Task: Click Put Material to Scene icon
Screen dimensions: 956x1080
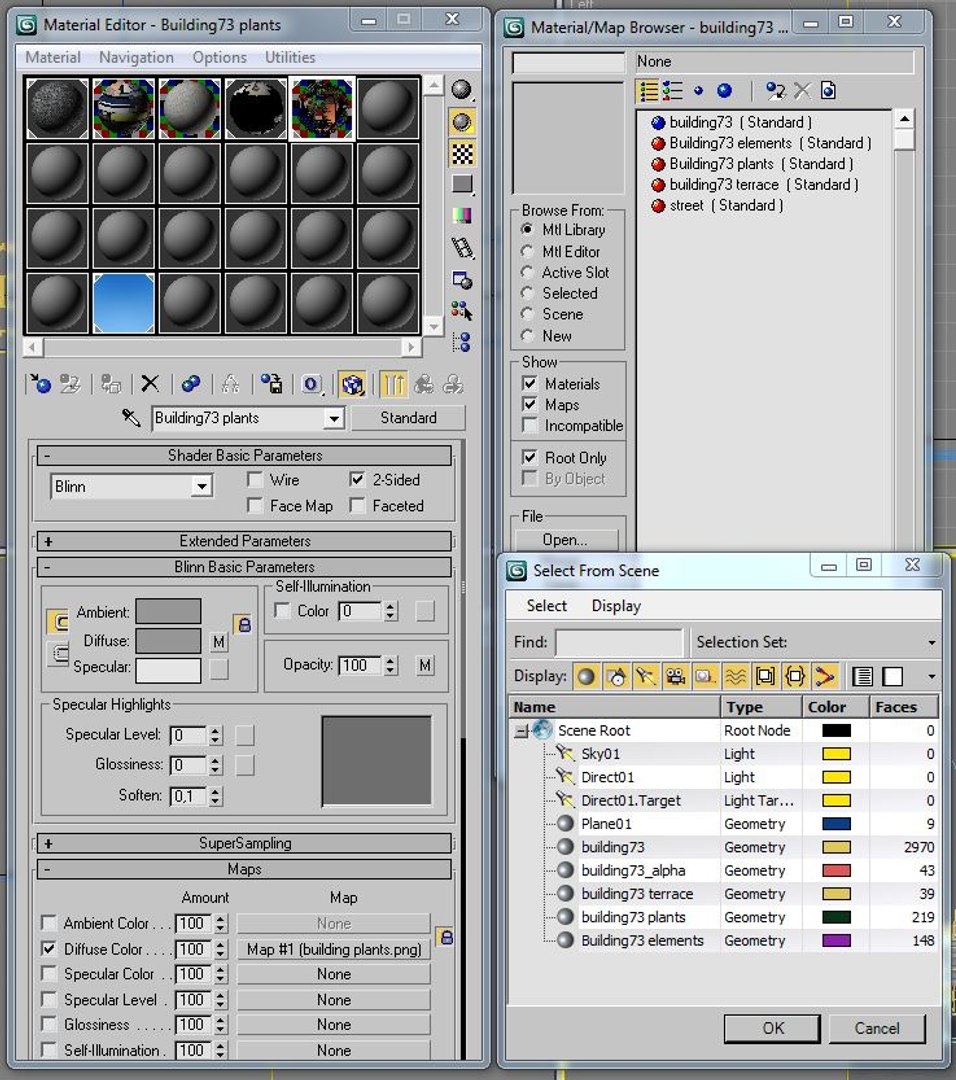Action: click(x=70, y=384)
